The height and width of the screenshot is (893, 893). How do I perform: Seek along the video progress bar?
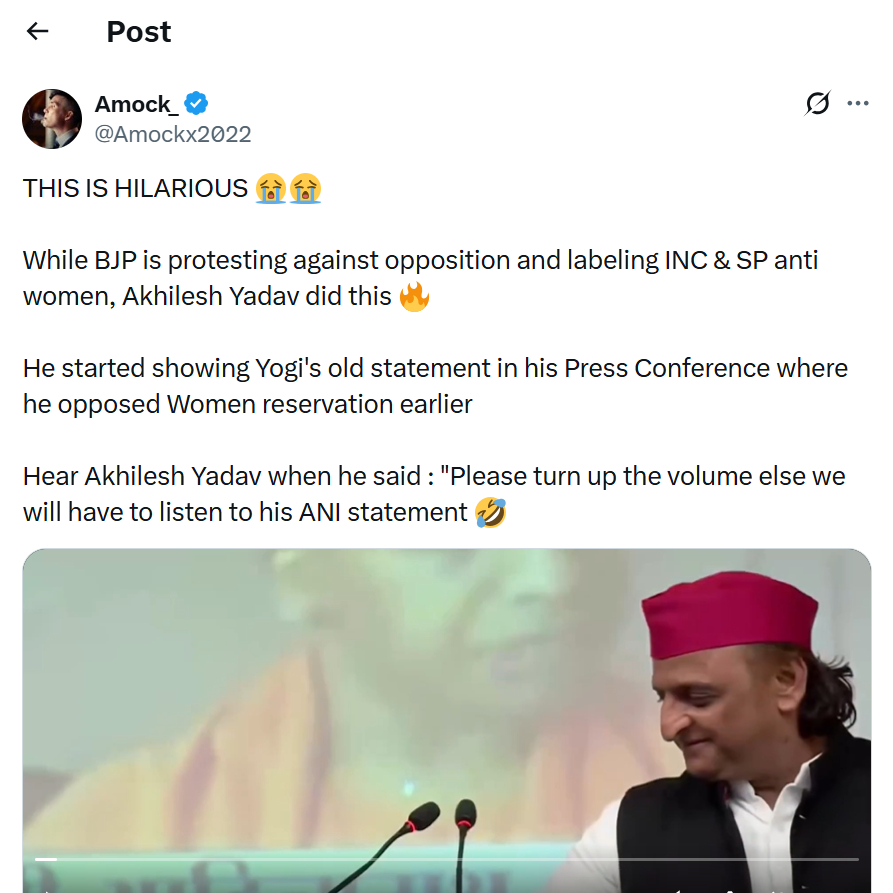pos(450,859)
